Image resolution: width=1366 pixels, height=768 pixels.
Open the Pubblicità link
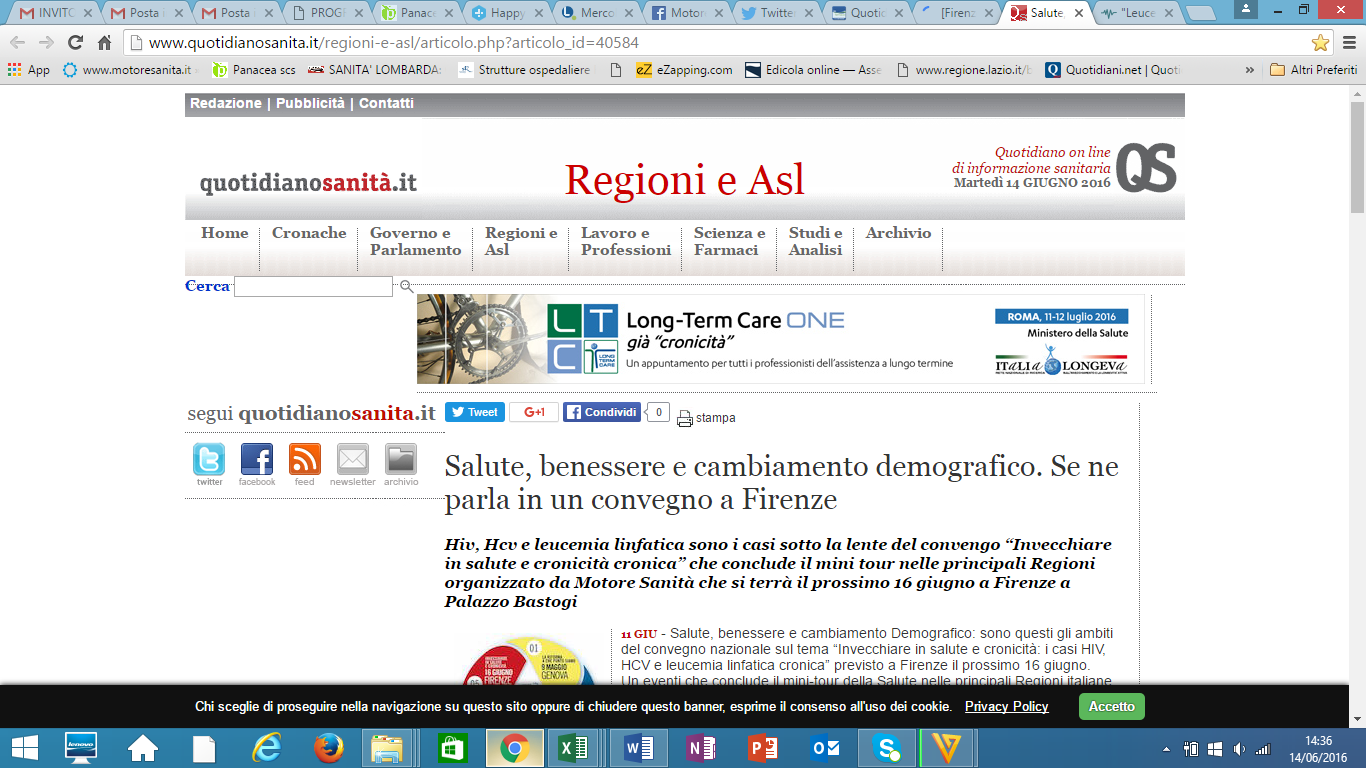(x=310, y=103)
